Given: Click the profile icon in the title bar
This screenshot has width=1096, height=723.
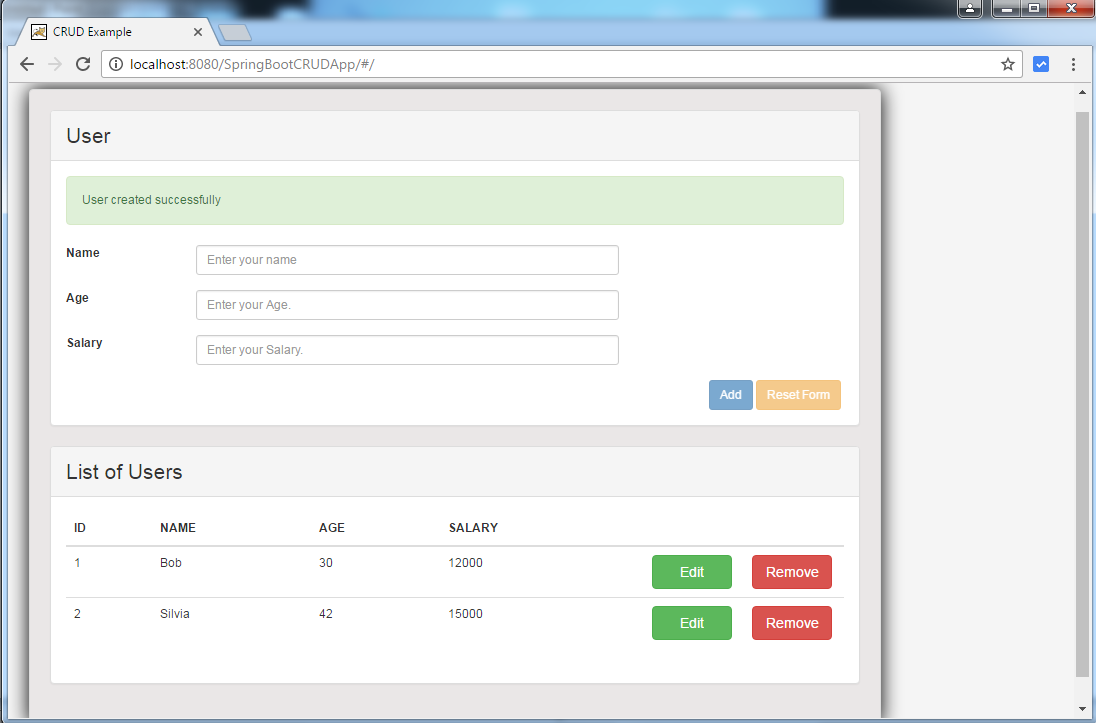Looking at the screenshot, I should pyautogui.click(x=969, y=8).
